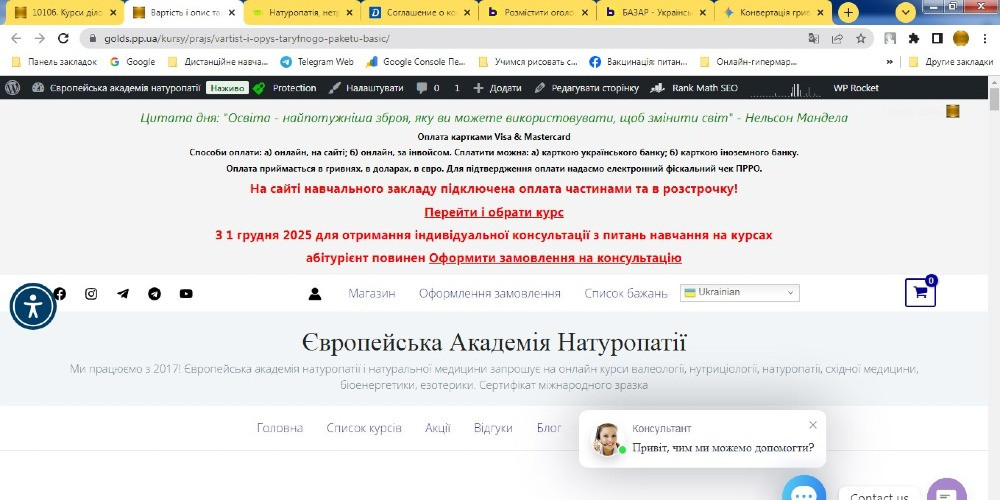Open the Google Console bookmark
The image size is (1000, 500).
click(416, 62)
